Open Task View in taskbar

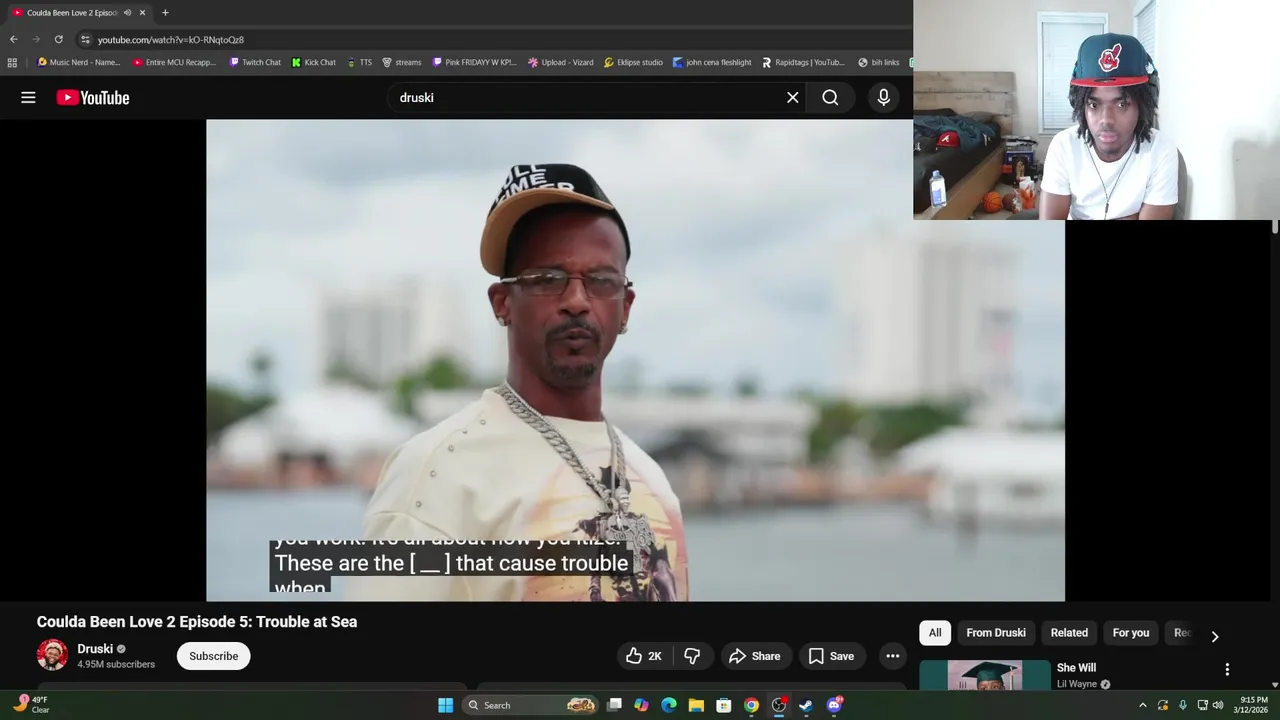click(614, 705)
